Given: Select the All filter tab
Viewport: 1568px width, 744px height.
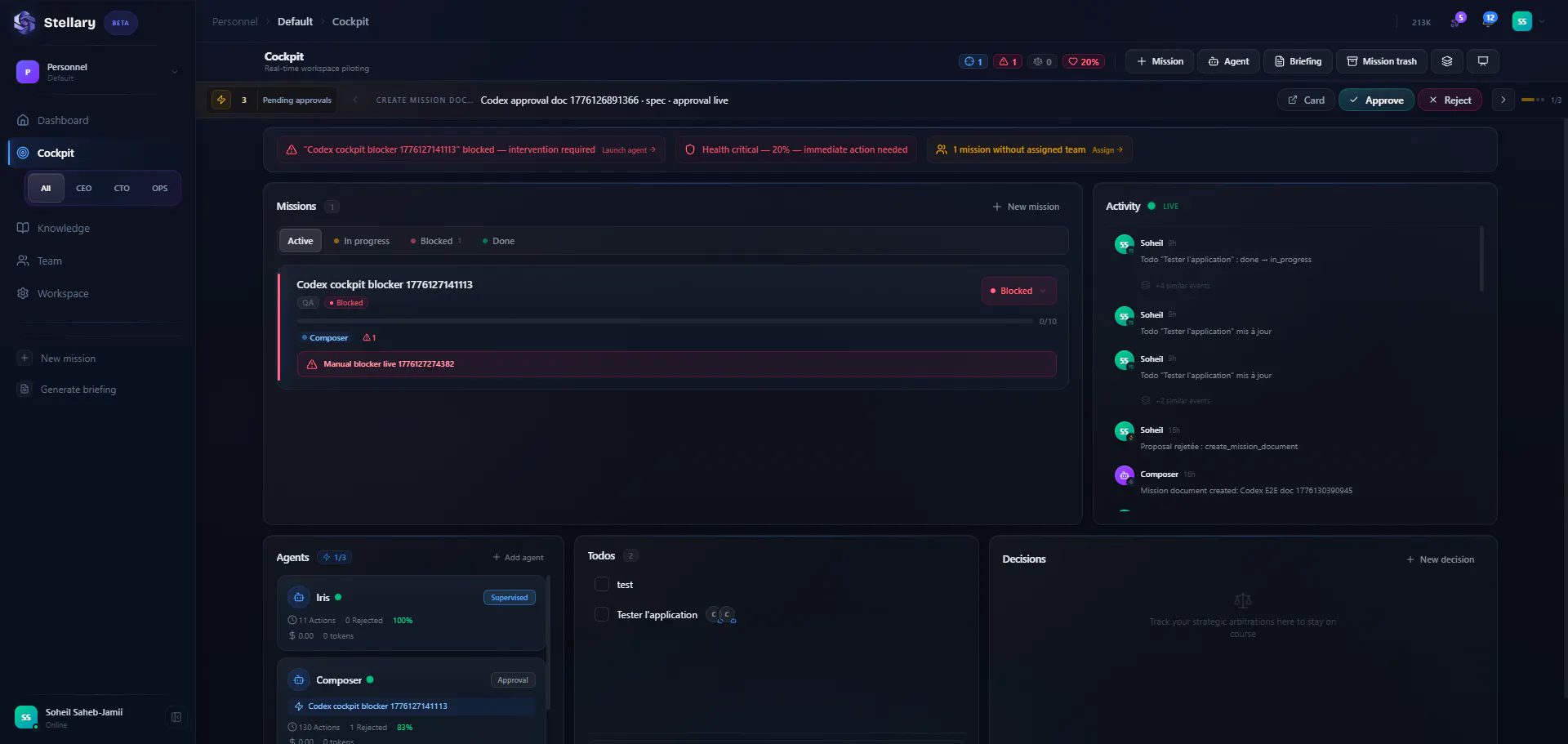Looking at the screenshot, I should 46,188.
